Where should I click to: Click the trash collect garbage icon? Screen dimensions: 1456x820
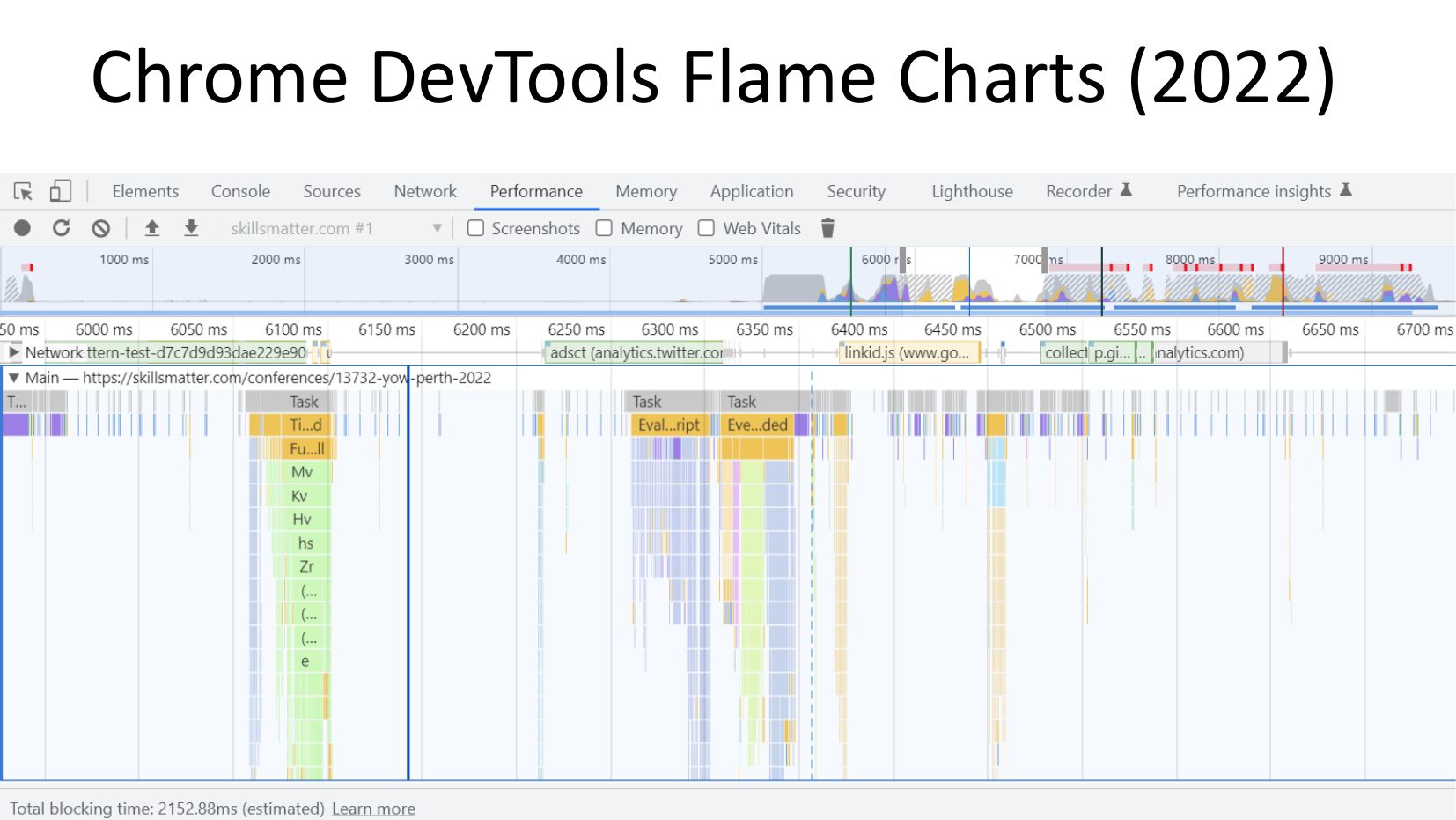pyautogui.click(x=827, y=228)
